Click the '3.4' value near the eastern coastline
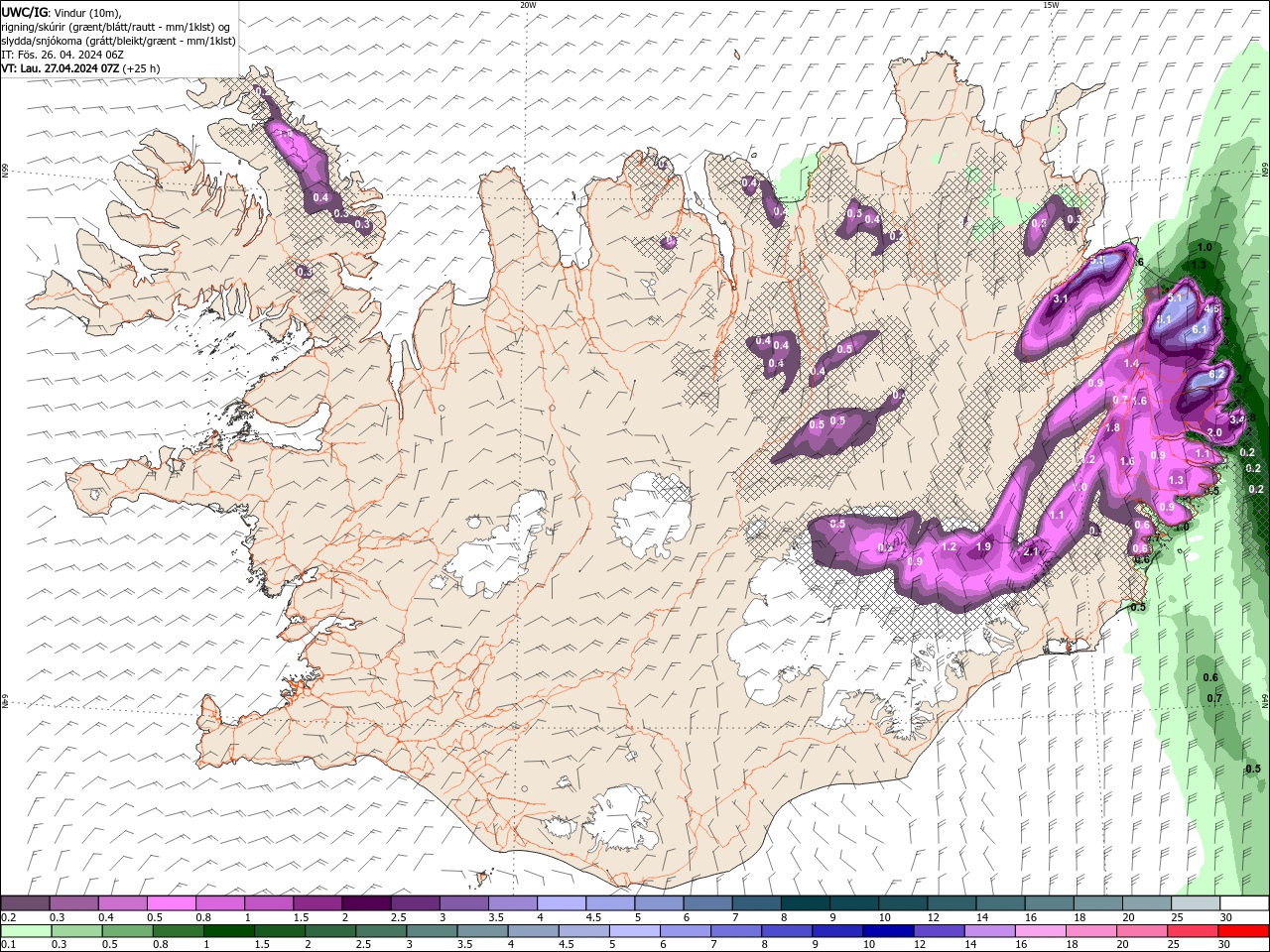The height and width of the screenshot is (952, 1270). pos(1236,419)
